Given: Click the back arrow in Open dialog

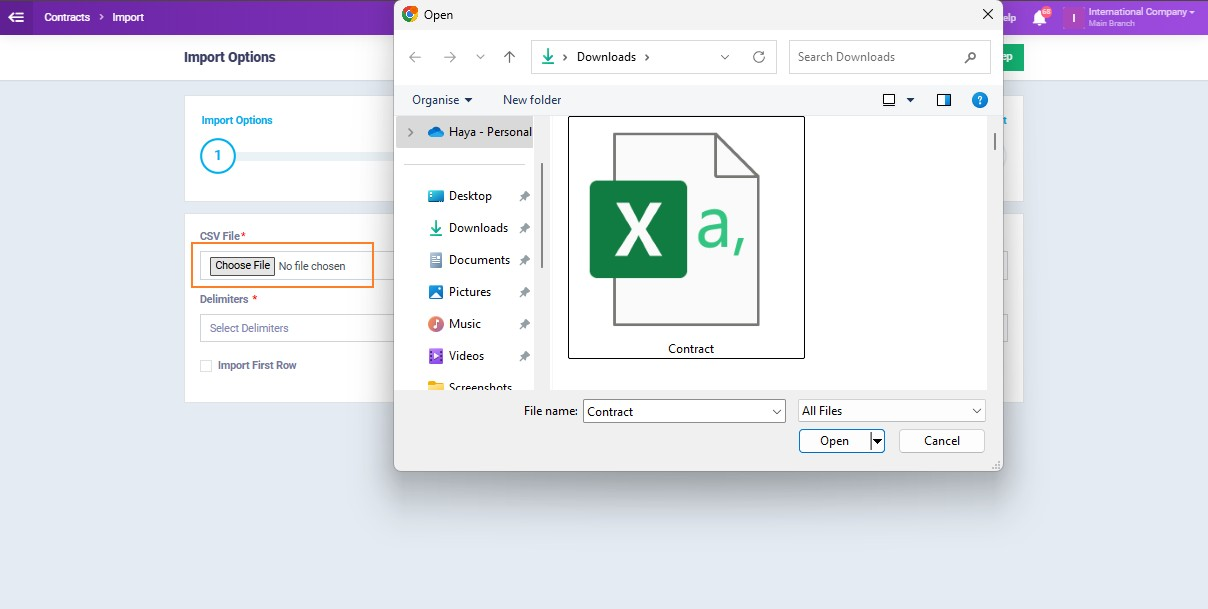Looking at the screenshot, I should tap(415, 57).
